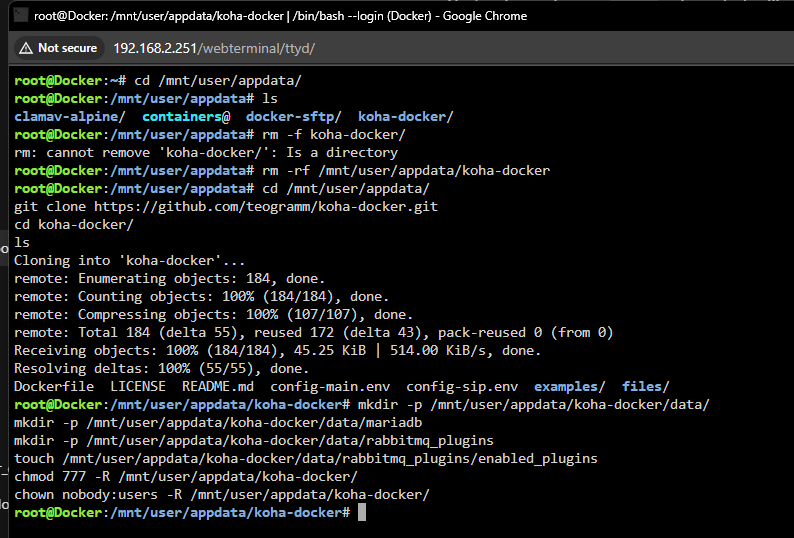The height and width of the screenshot is (538, 794).
Task: Click 'remote: Compressing objects' line
Action: click(214, 315)
